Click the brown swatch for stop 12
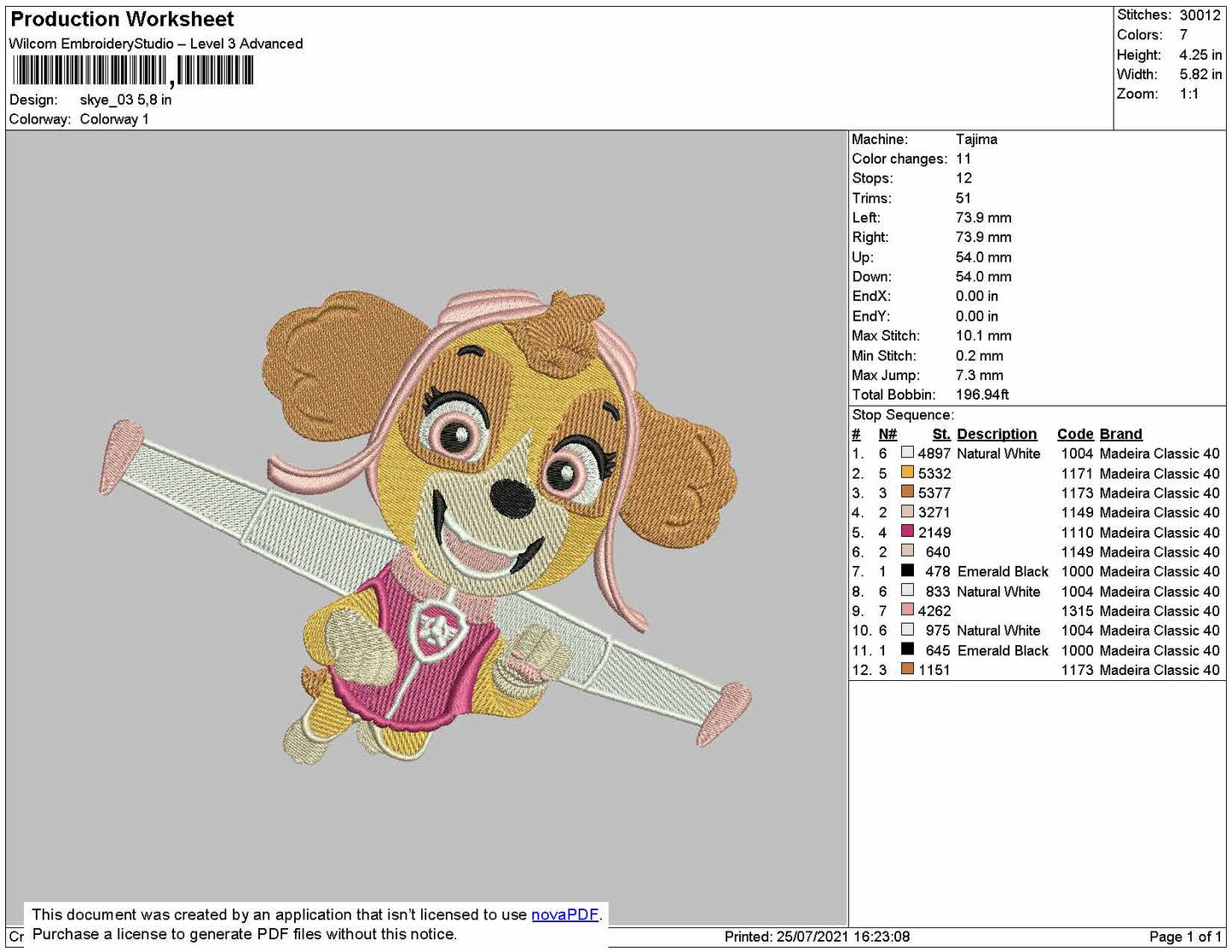 907,669
